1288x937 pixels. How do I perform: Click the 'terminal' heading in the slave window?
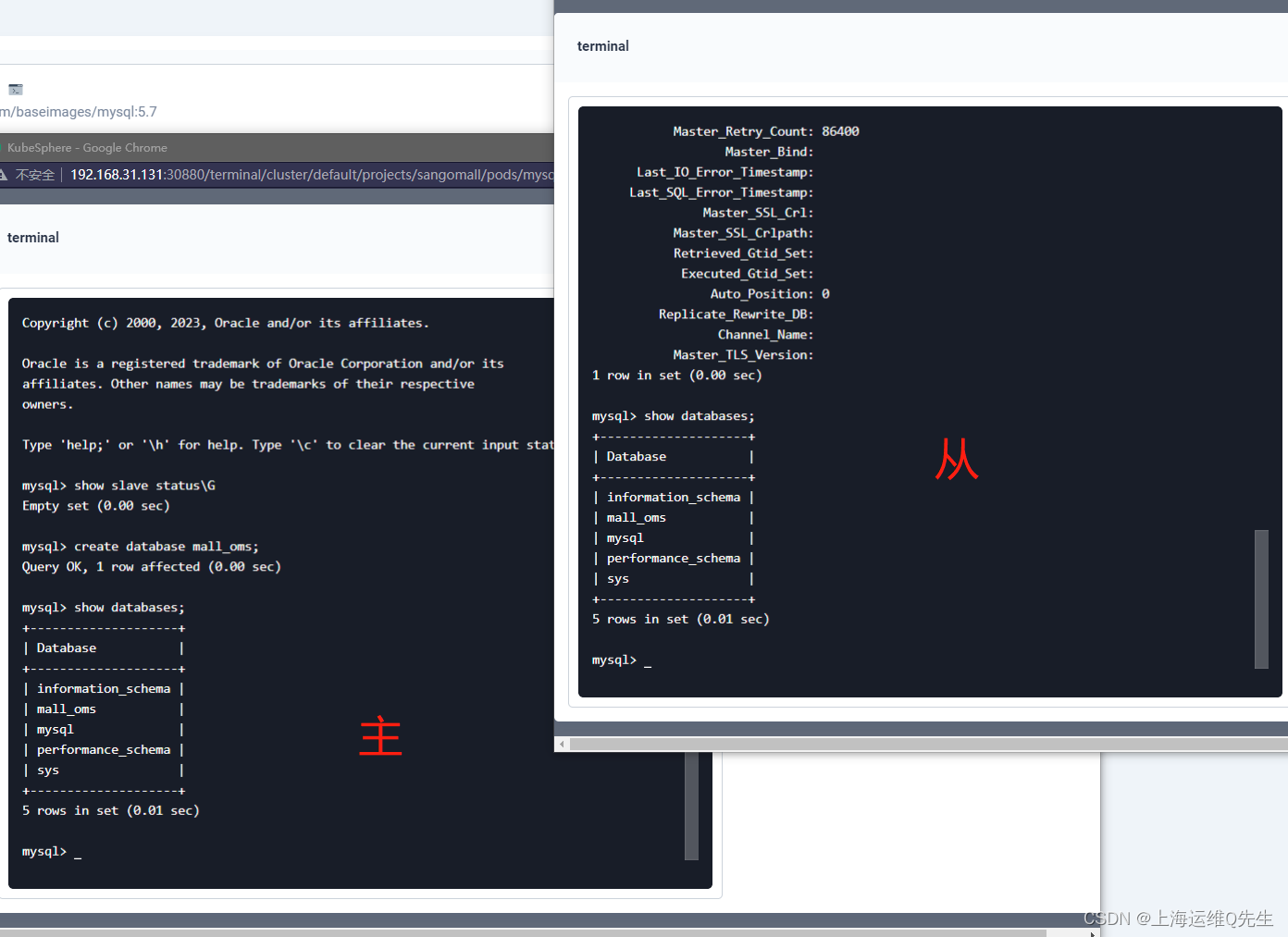tap(603, 46)
